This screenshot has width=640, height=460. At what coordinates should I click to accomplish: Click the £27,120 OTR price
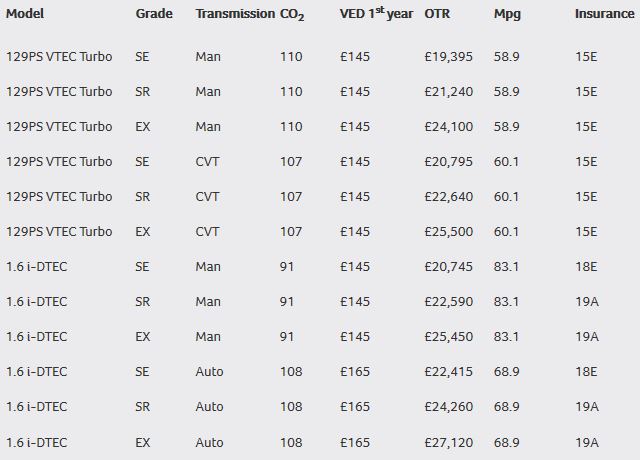450,442
